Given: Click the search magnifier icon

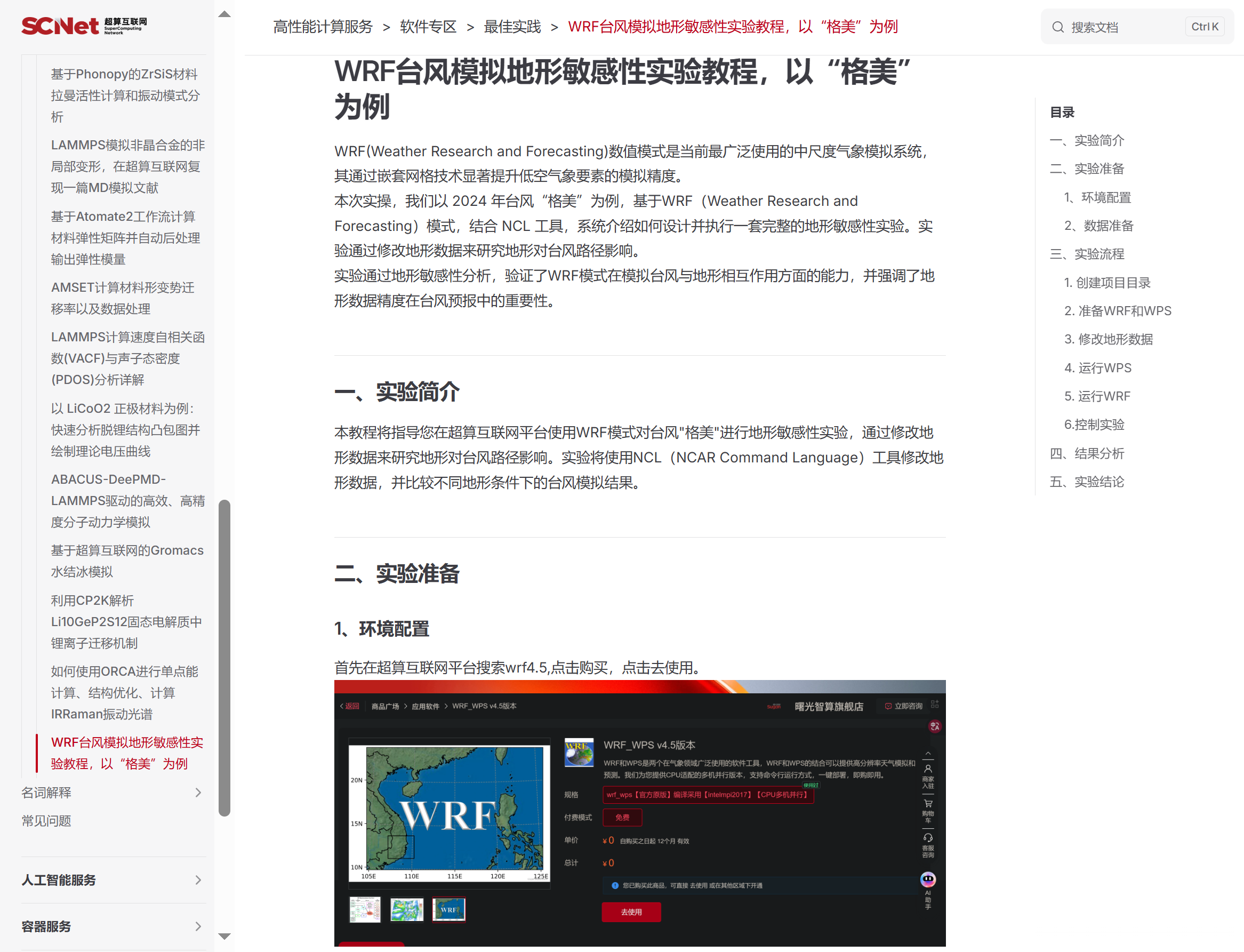Looking at the screenshot, I should click(1057, 27).
